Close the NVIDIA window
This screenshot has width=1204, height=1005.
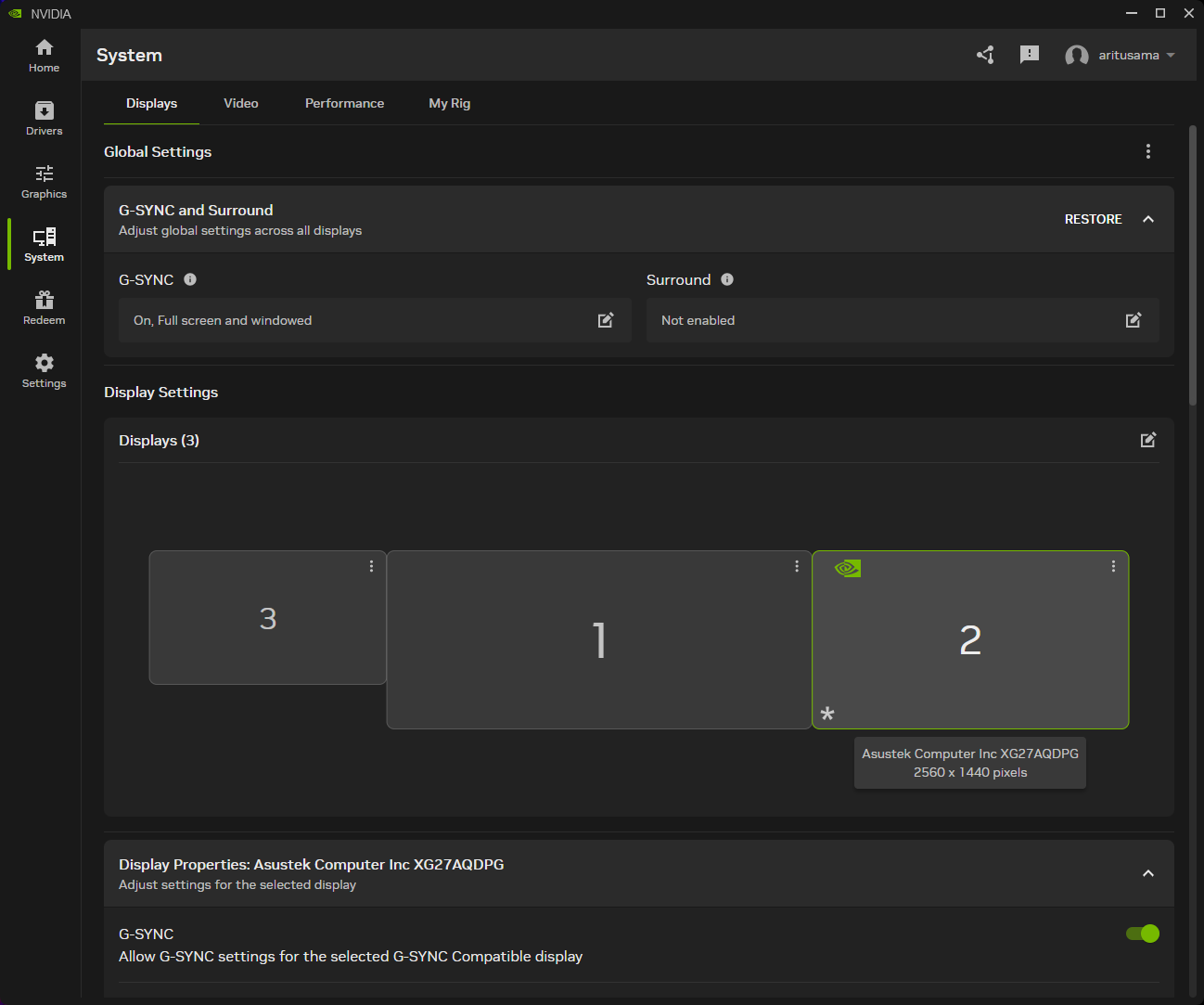[1189, 13]
